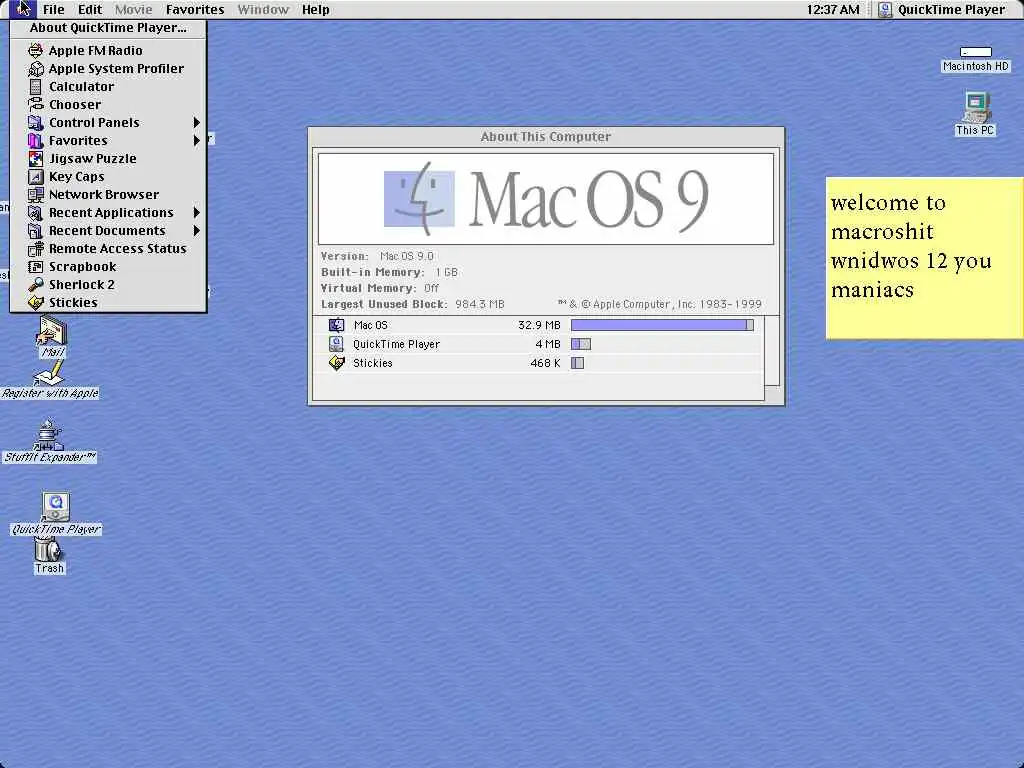Click the QuickTime Player row icon in memory list
This screenshot has height=768, width=1024.
pyautogui.click(x=336, y=344)
